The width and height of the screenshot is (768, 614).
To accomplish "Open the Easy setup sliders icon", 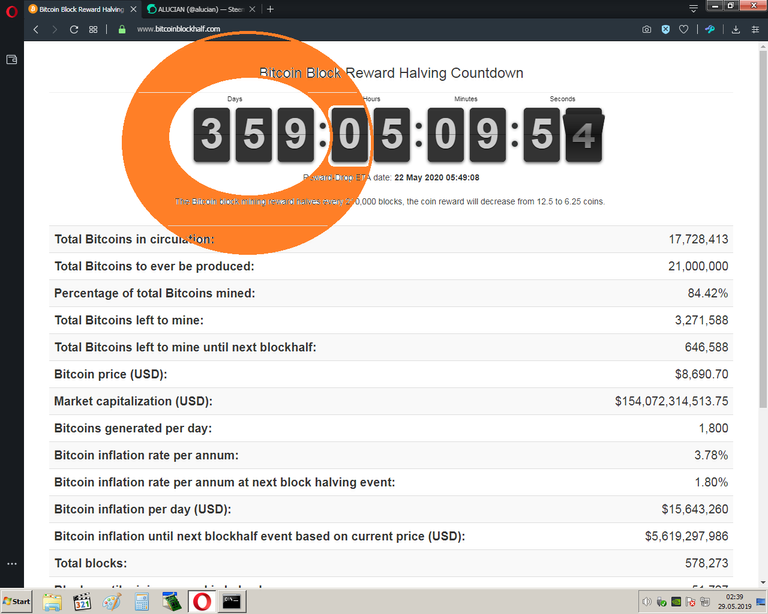I will pos(755,29).
